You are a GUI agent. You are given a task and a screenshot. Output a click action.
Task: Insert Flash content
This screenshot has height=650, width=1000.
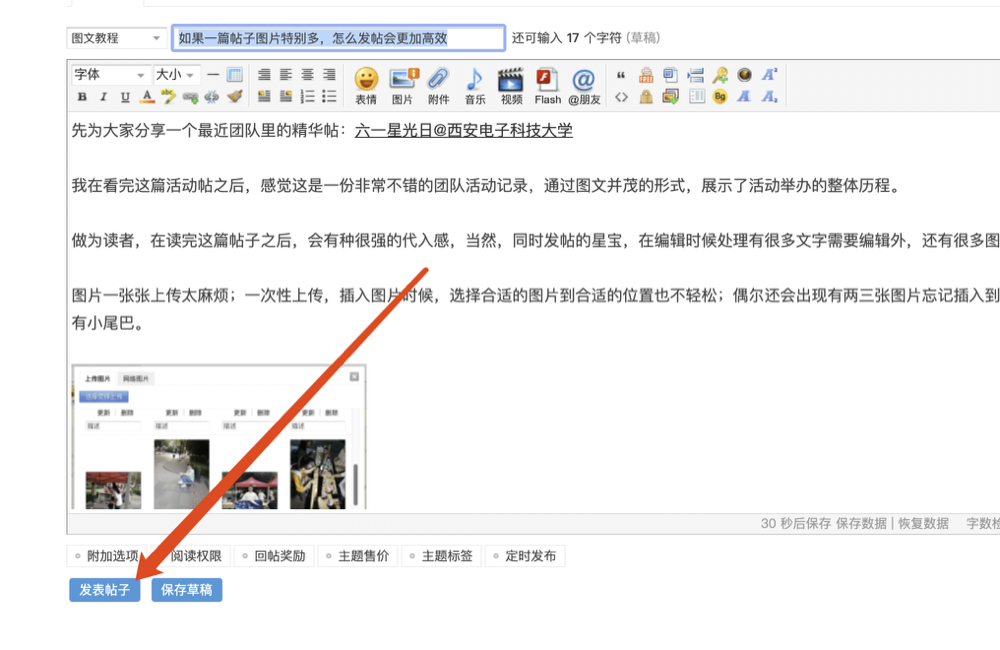click(548, 86)
